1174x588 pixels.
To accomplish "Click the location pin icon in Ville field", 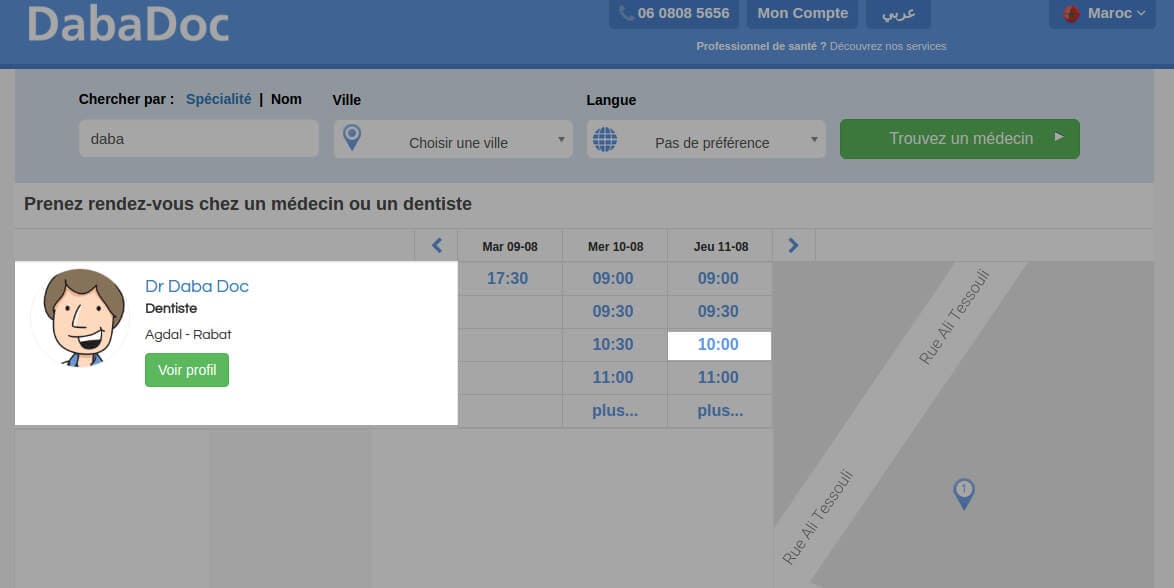I will (x=352, y=138).
